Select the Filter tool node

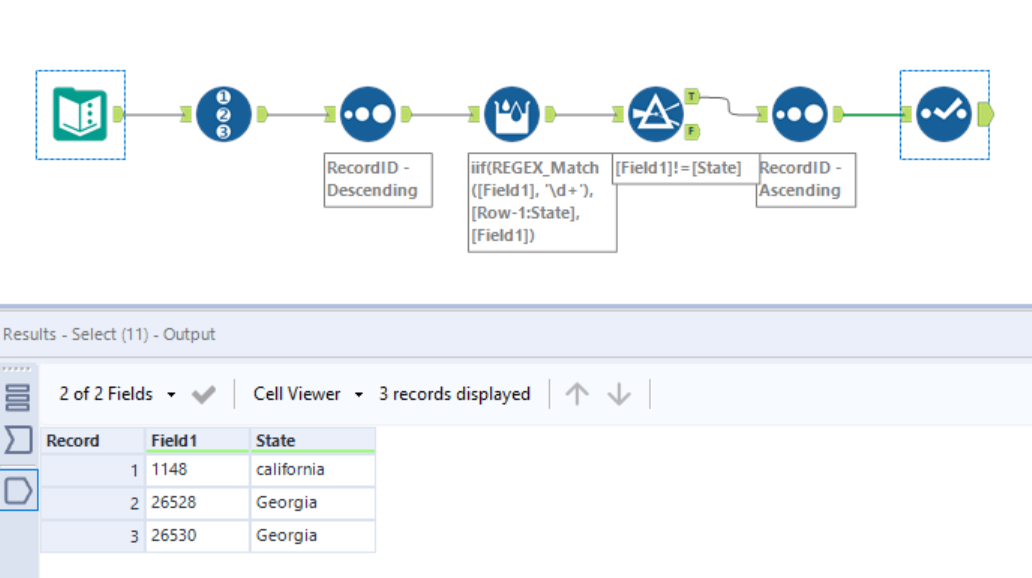(655, 115)
